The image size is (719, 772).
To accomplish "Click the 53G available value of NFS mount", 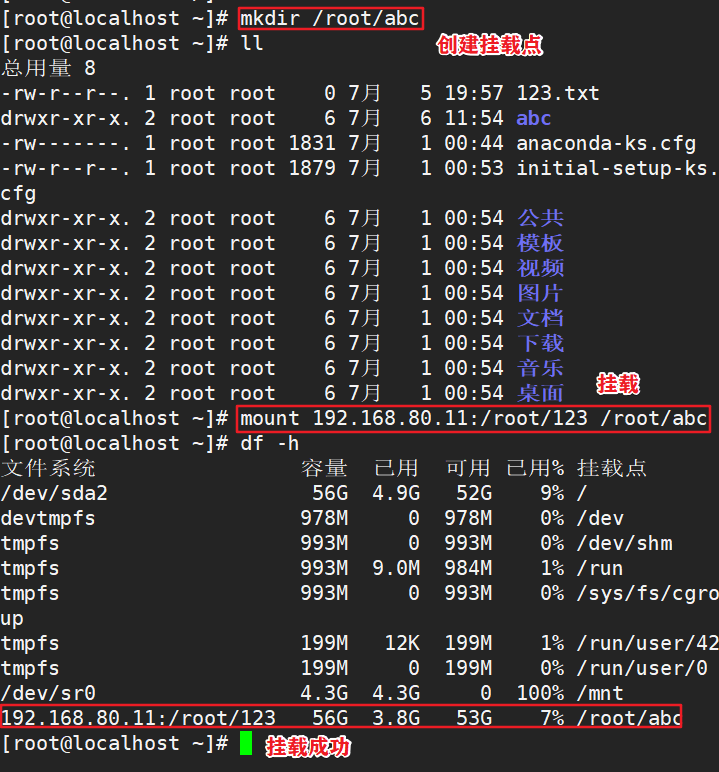I will 474,718.
